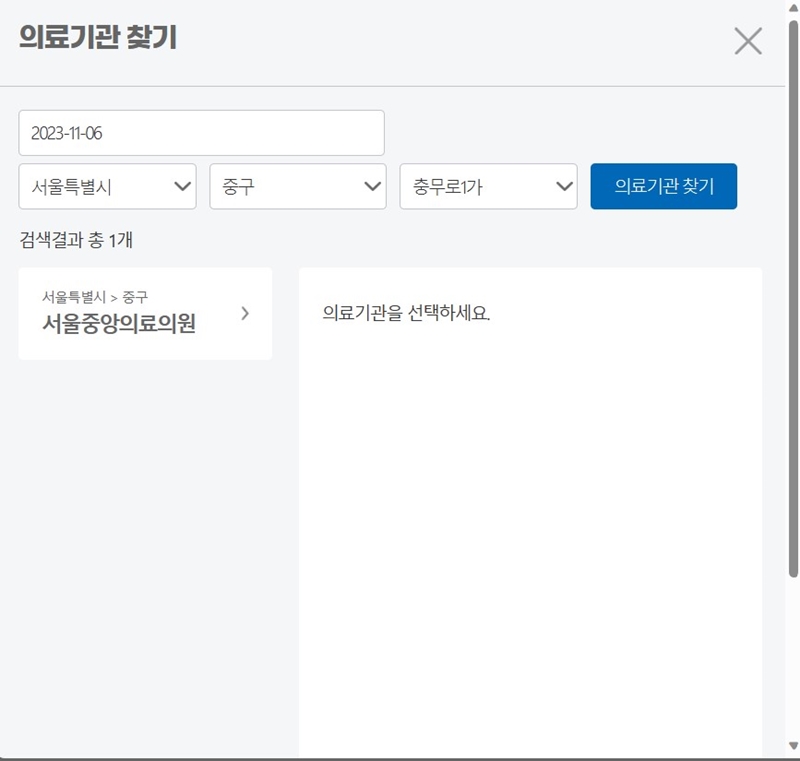Click the scrollbar down arrow
The width and height of the screenshot is (800, 761).
point(793,746)
